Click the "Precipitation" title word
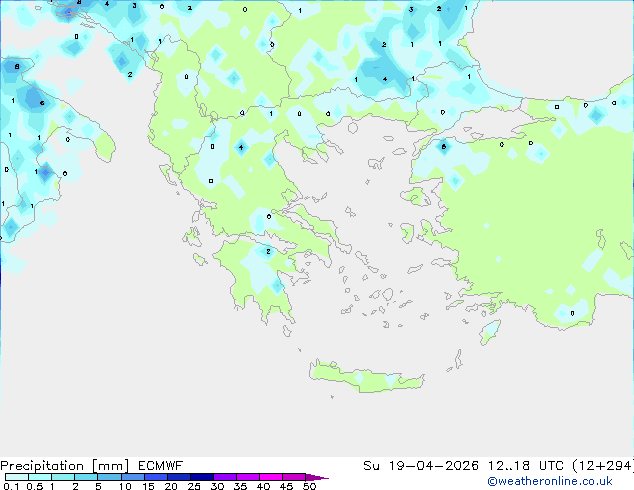Viewport: 634px width, 490px height. tap(42, 466)
